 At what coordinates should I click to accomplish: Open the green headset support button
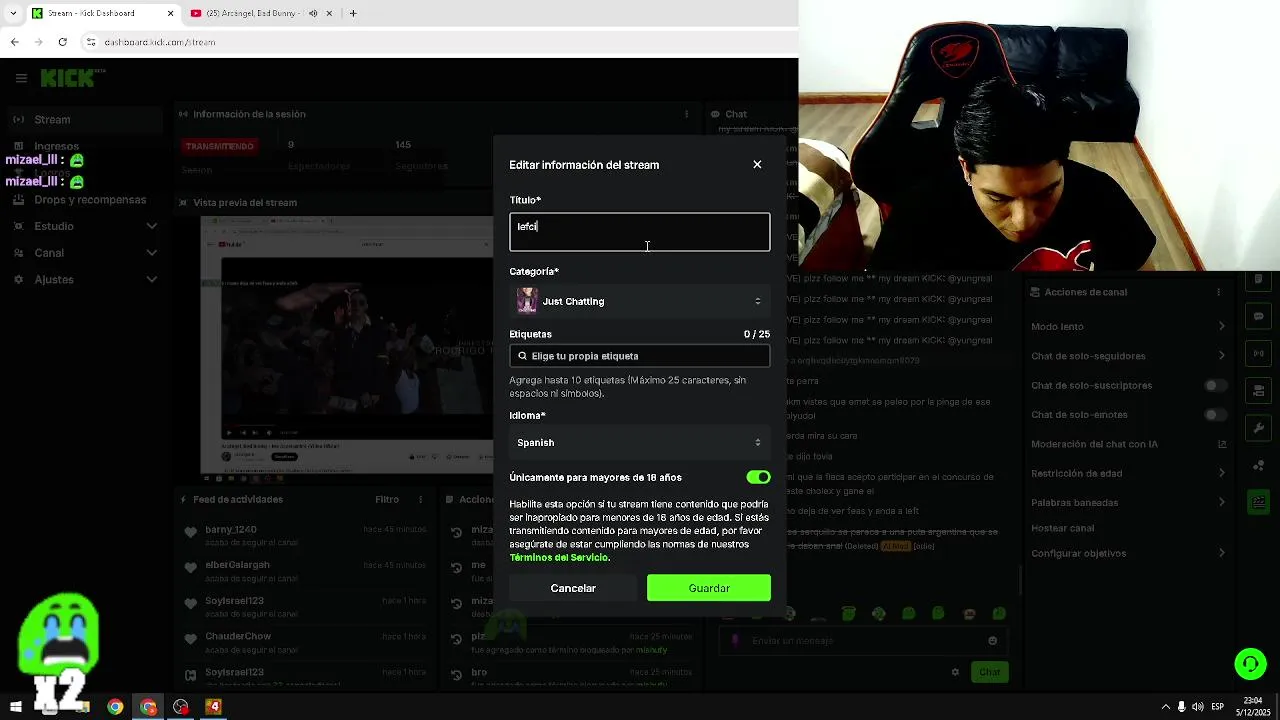pyautogui.click(x=1250, y=664)
